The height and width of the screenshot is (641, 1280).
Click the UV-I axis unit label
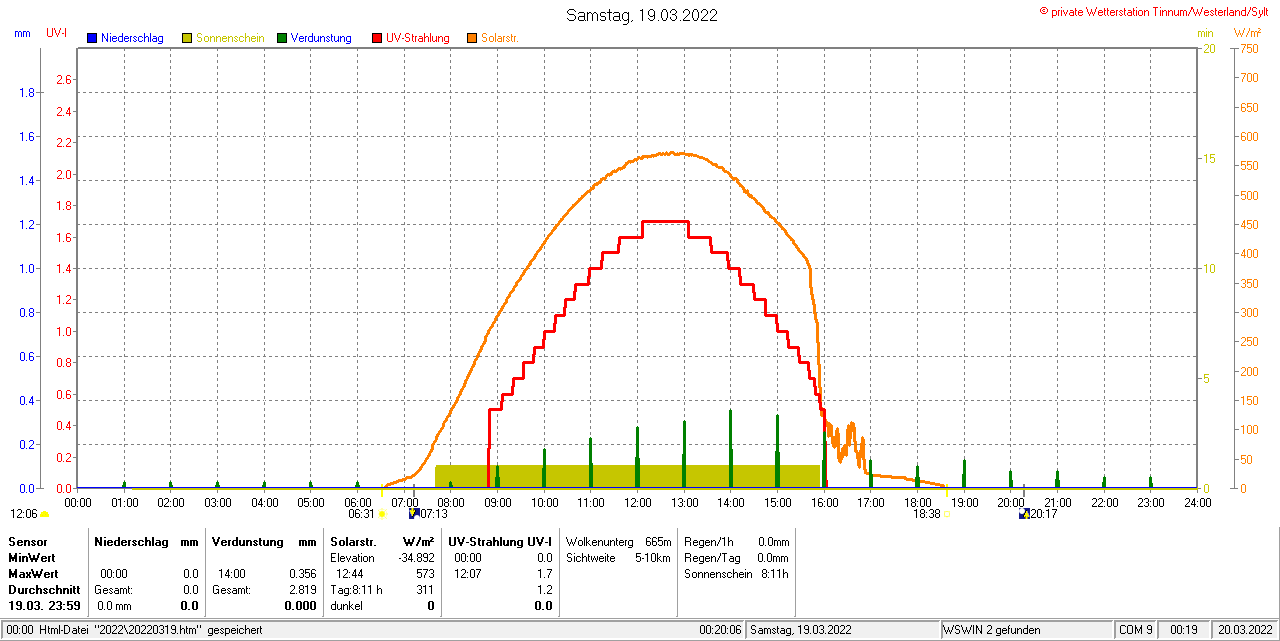click(x=56, y=33)
